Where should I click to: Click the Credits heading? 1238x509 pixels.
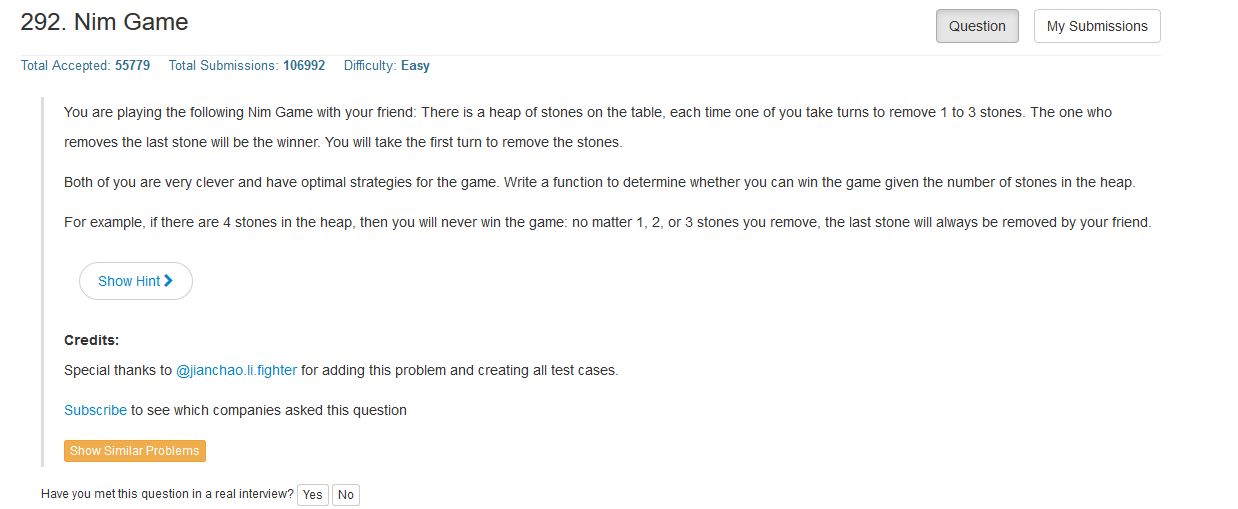coord(91,340)
